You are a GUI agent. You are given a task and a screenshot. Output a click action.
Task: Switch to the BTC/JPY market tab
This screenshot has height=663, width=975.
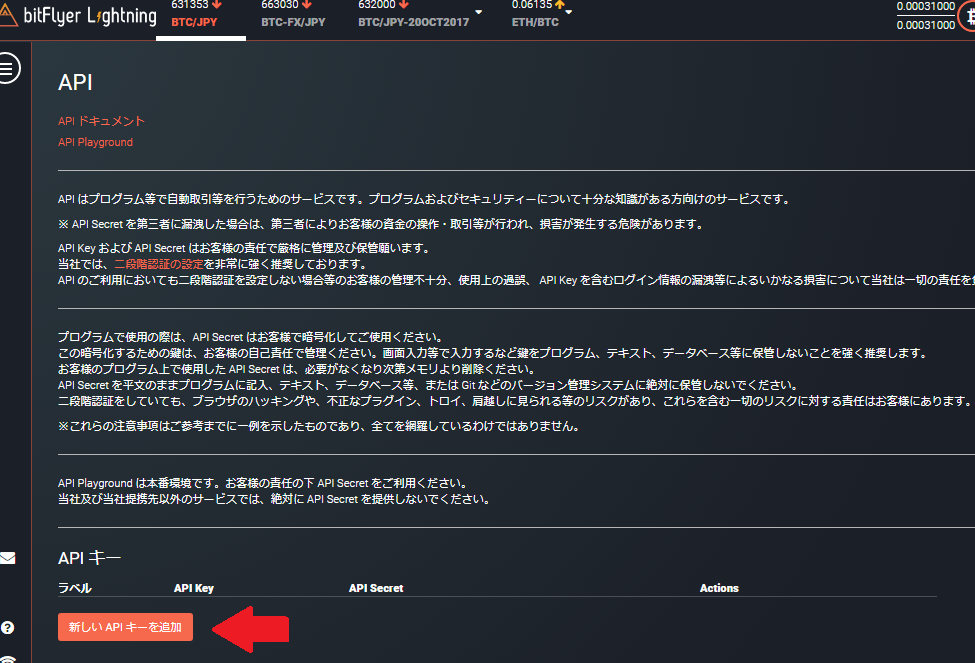tap(194, 22)
